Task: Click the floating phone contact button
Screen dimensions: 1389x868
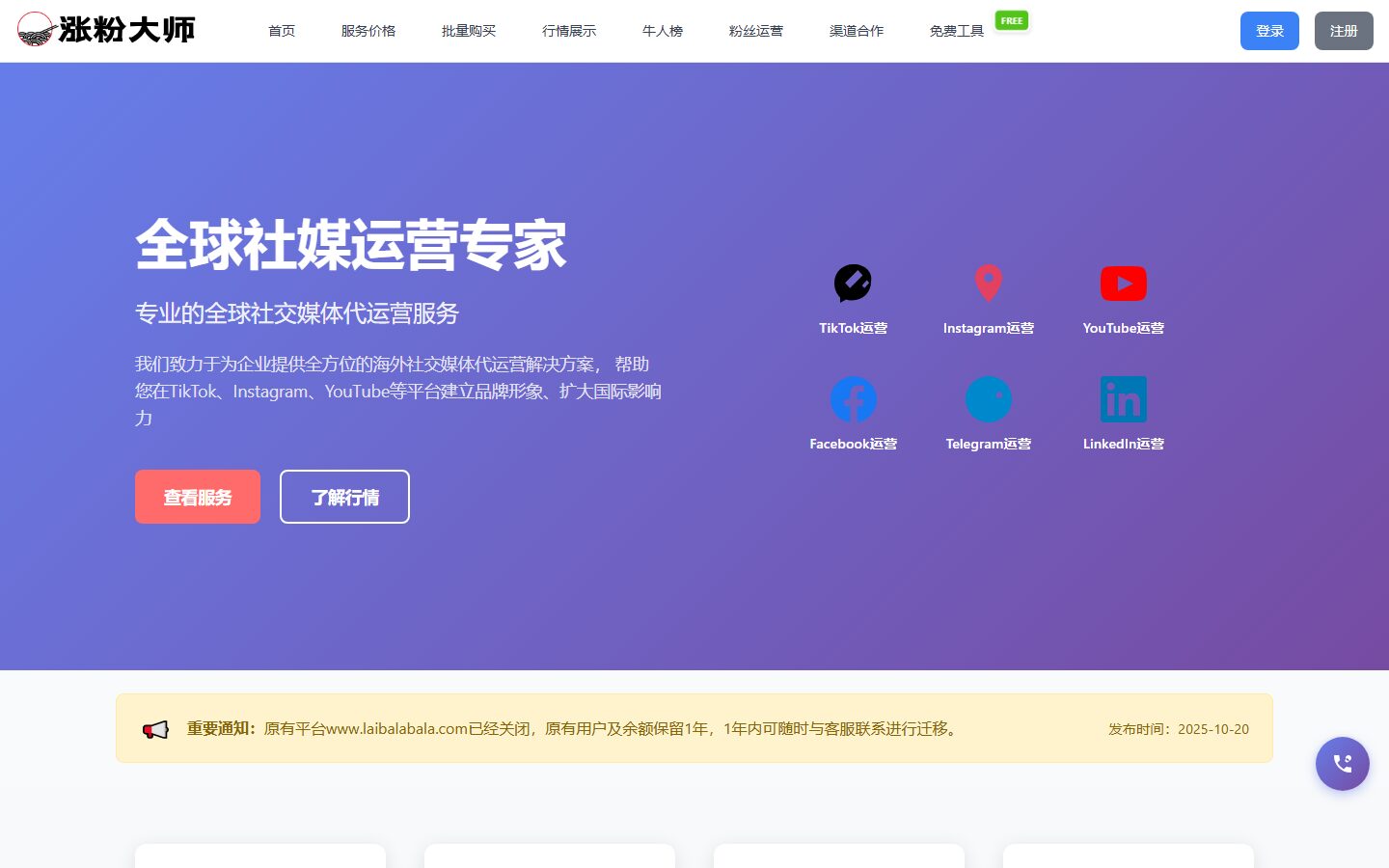Action: coord(1342,764)
